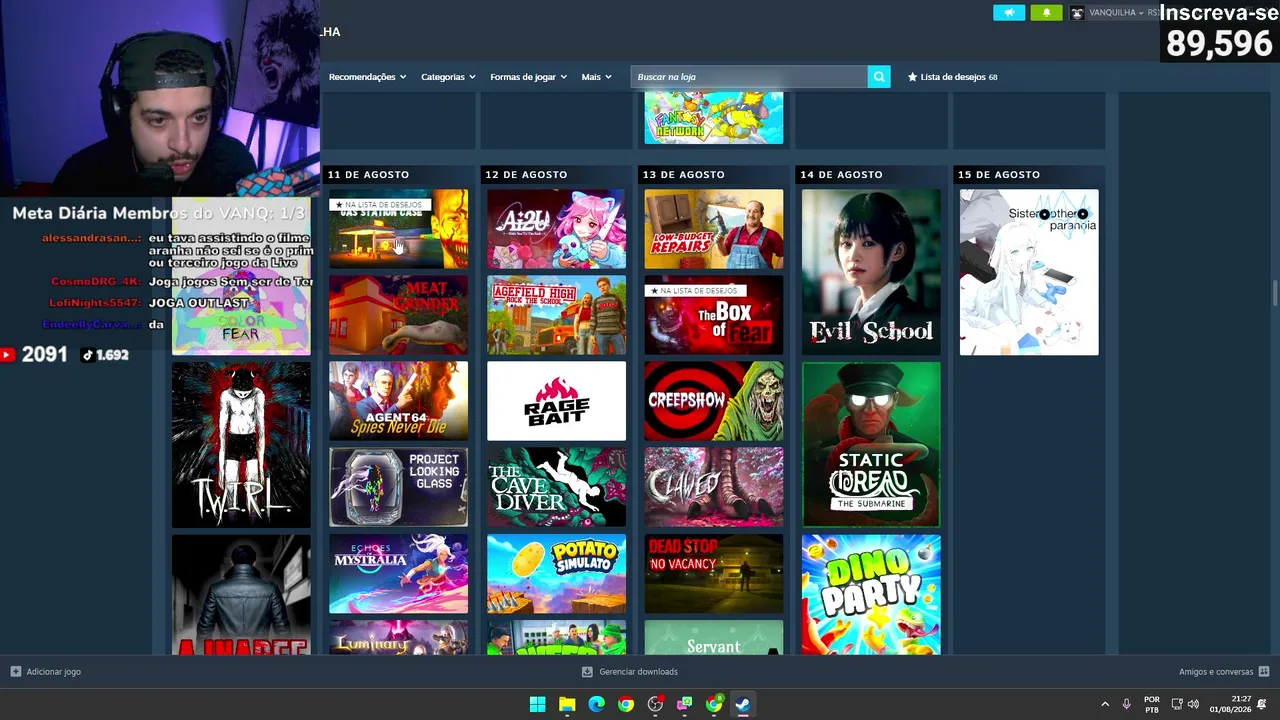Image resolution: width=1280 pixels, height=720 pixels.
Task: Open the Servant game thumbnail
Action: point(714,637)
